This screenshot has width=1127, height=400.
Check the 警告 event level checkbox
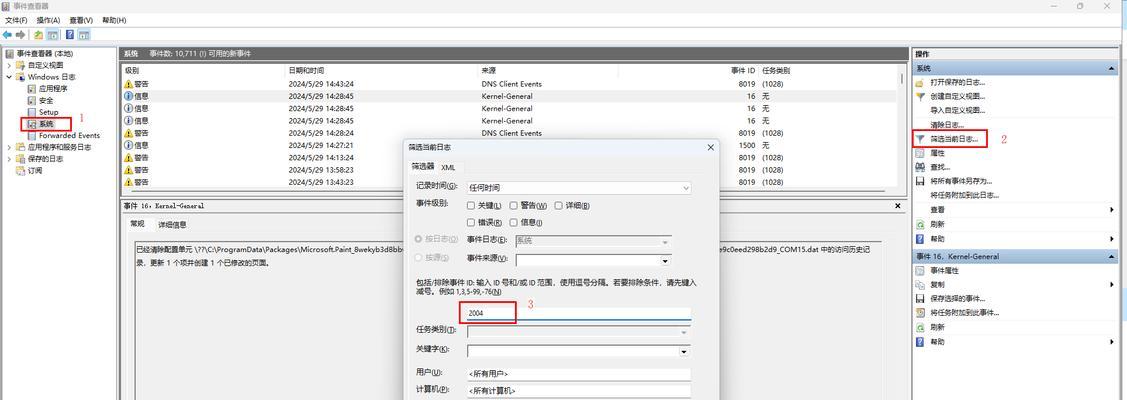[x=514, y=205]
